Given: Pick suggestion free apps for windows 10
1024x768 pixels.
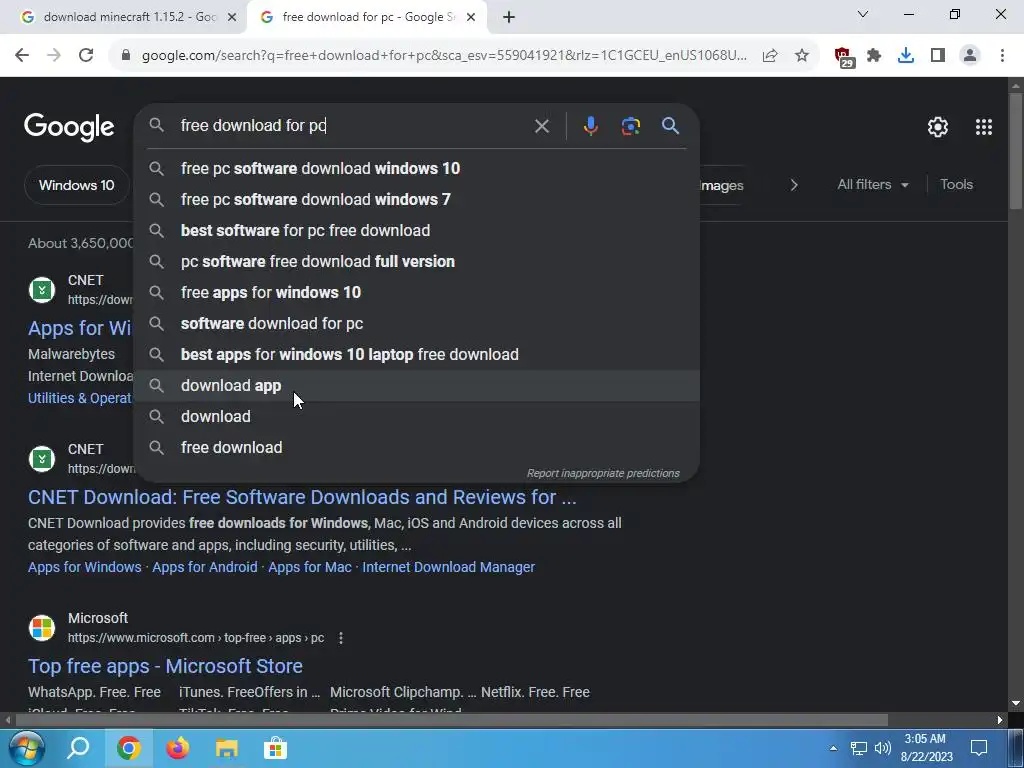Looking at the screenshot, I should pos(417,293).
